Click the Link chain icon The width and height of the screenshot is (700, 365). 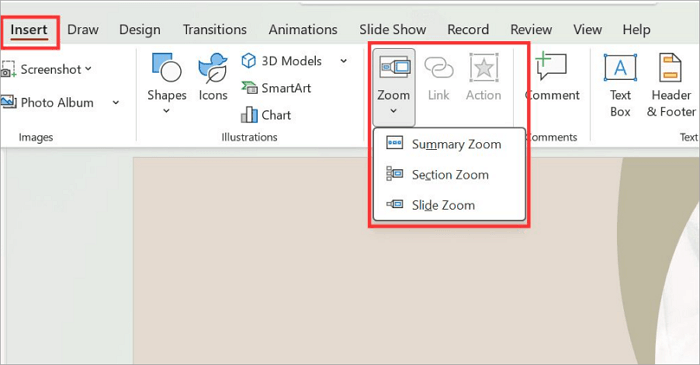coord(439,68)
